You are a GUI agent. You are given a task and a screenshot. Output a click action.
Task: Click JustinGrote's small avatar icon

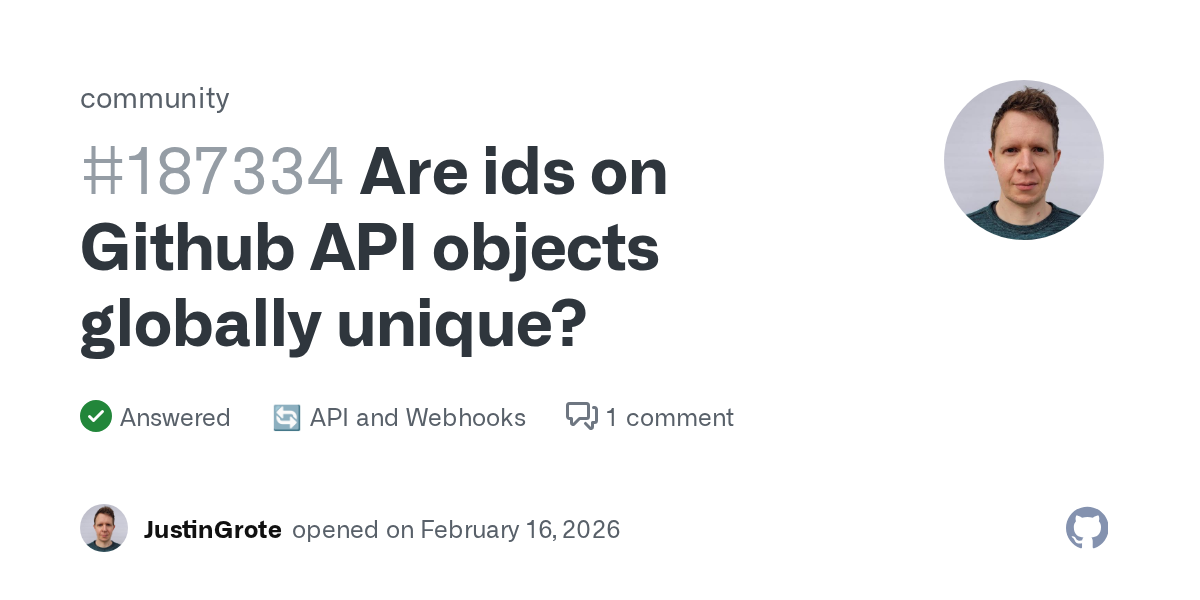[x=104, y=528]
